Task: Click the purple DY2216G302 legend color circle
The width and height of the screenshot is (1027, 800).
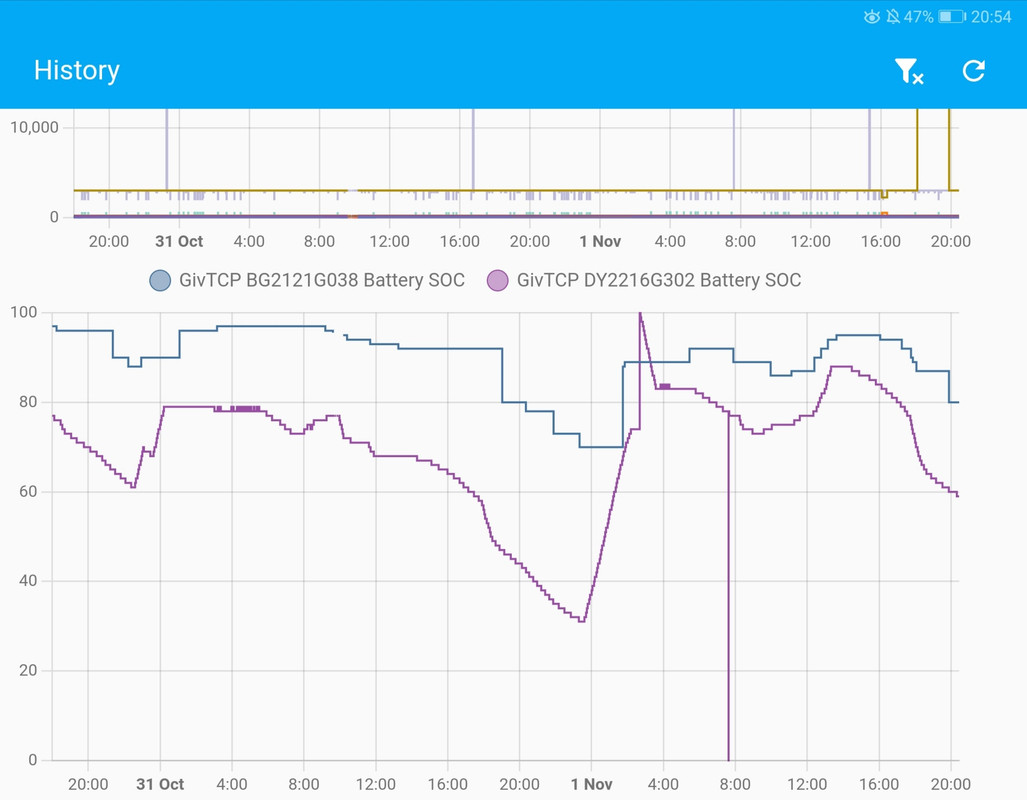Action: [x=497, y=280]
